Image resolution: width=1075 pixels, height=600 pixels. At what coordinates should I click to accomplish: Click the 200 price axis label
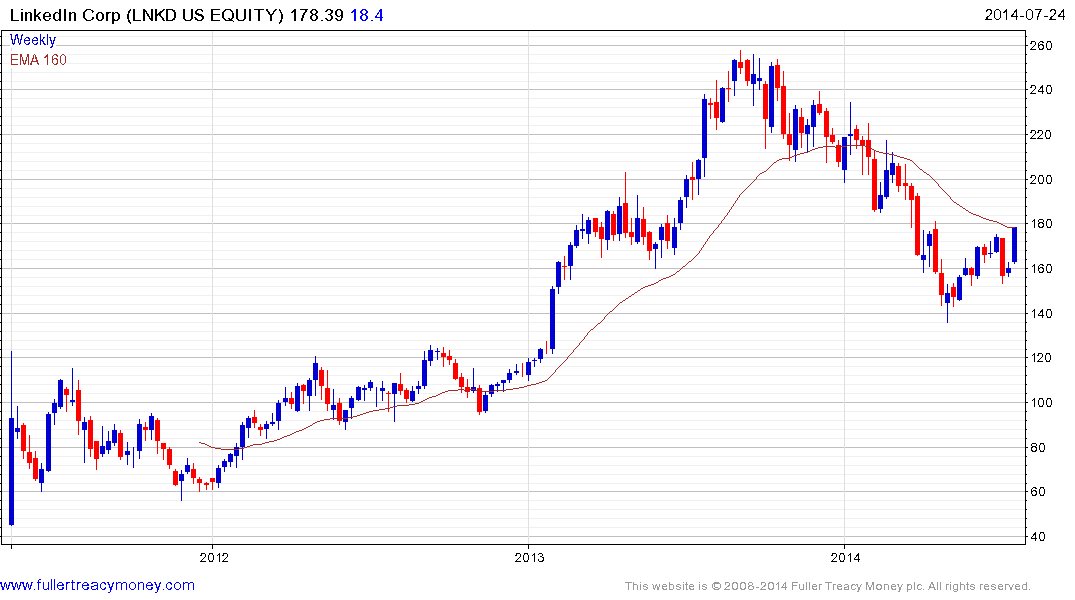coord(1041,179)
